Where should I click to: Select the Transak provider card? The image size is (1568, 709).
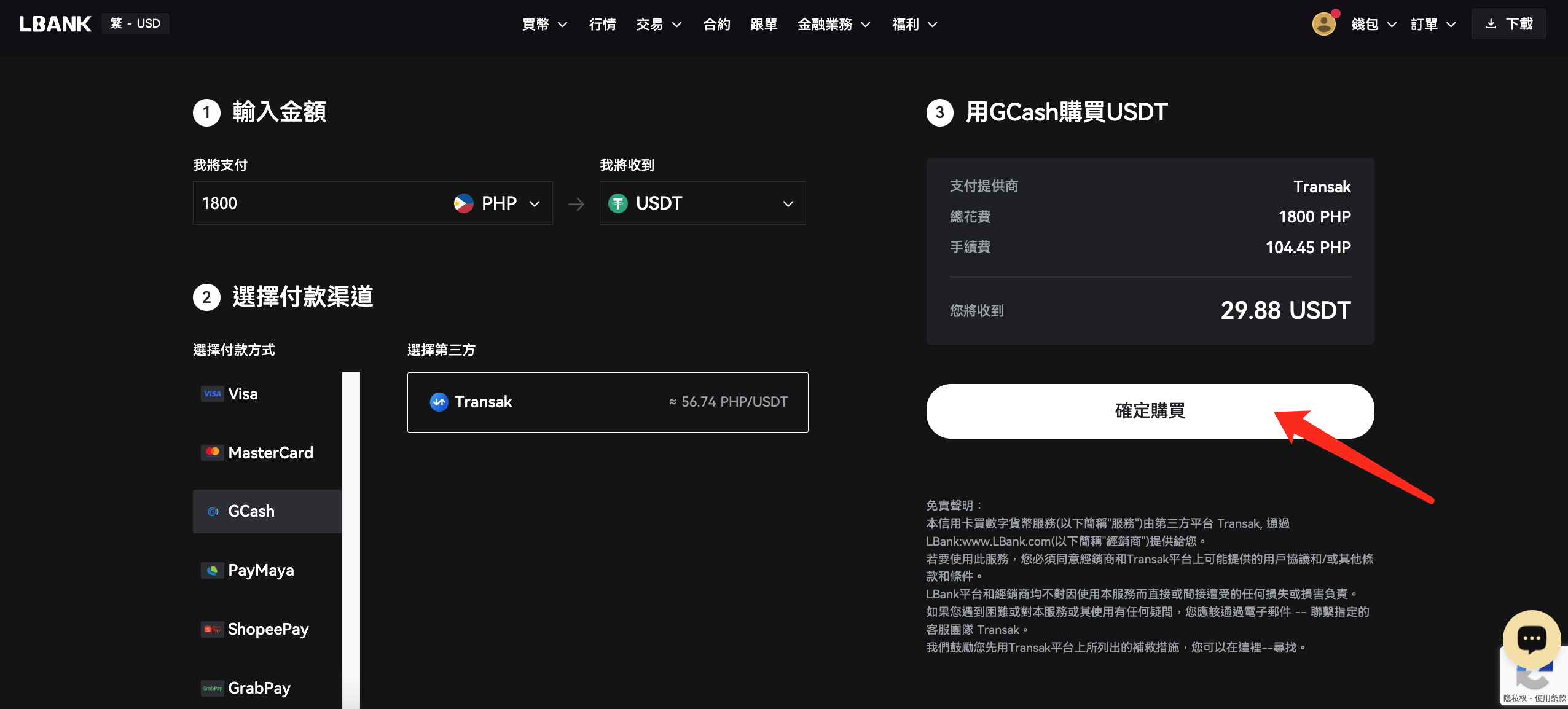(608, 402)
